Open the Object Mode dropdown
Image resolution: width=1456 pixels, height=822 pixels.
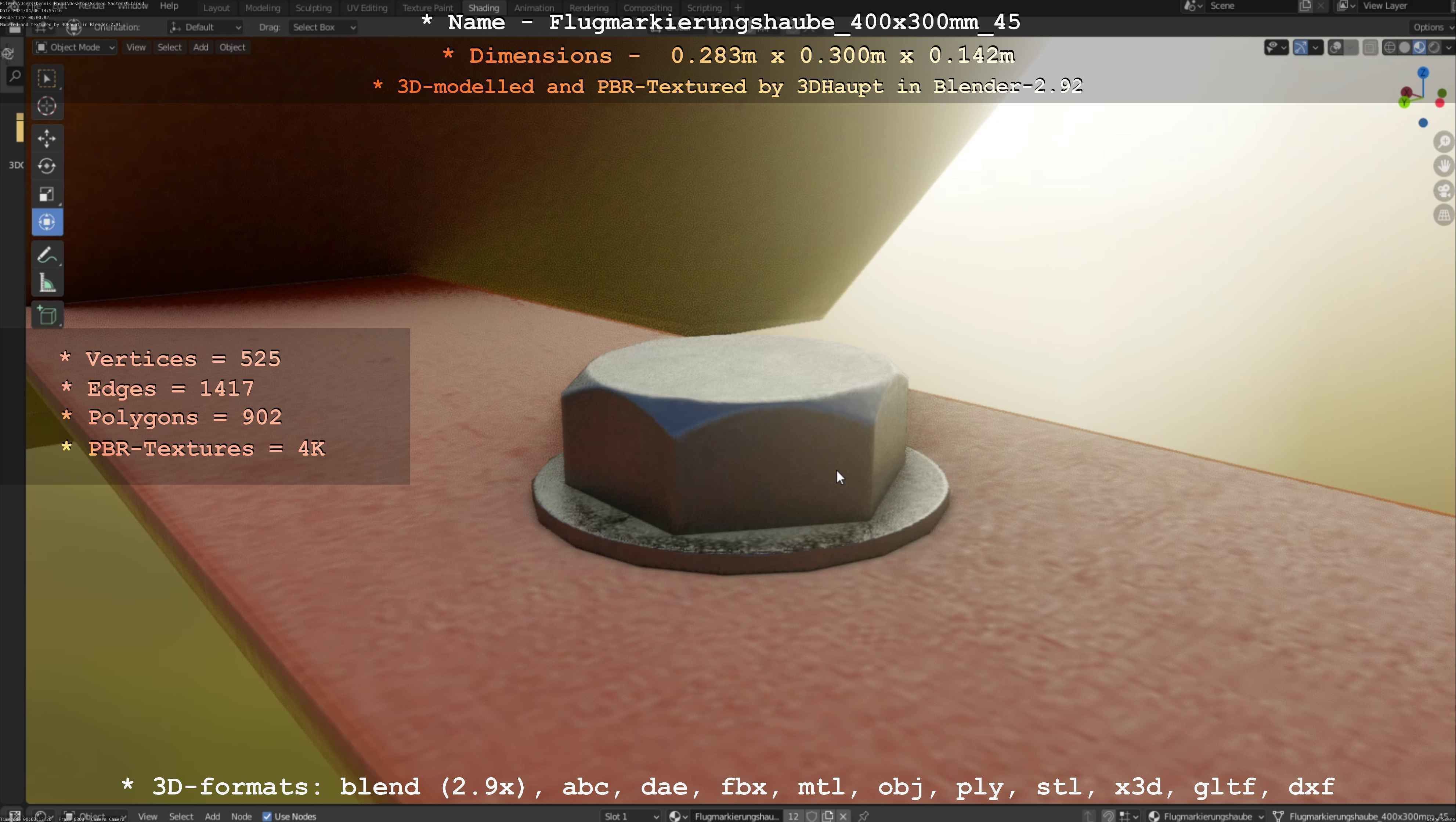[x=75, y=47]
